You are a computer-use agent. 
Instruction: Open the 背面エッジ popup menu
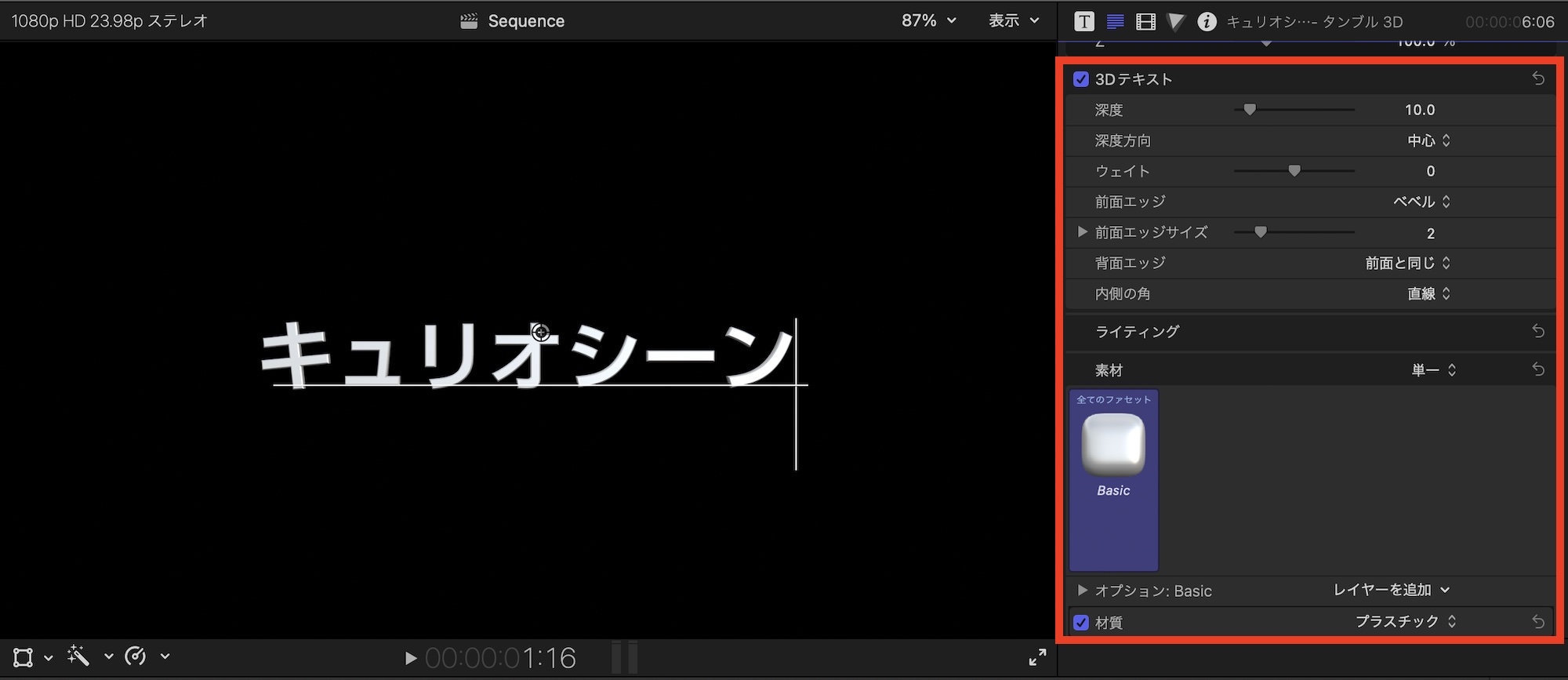click(x=1408, y=263)
